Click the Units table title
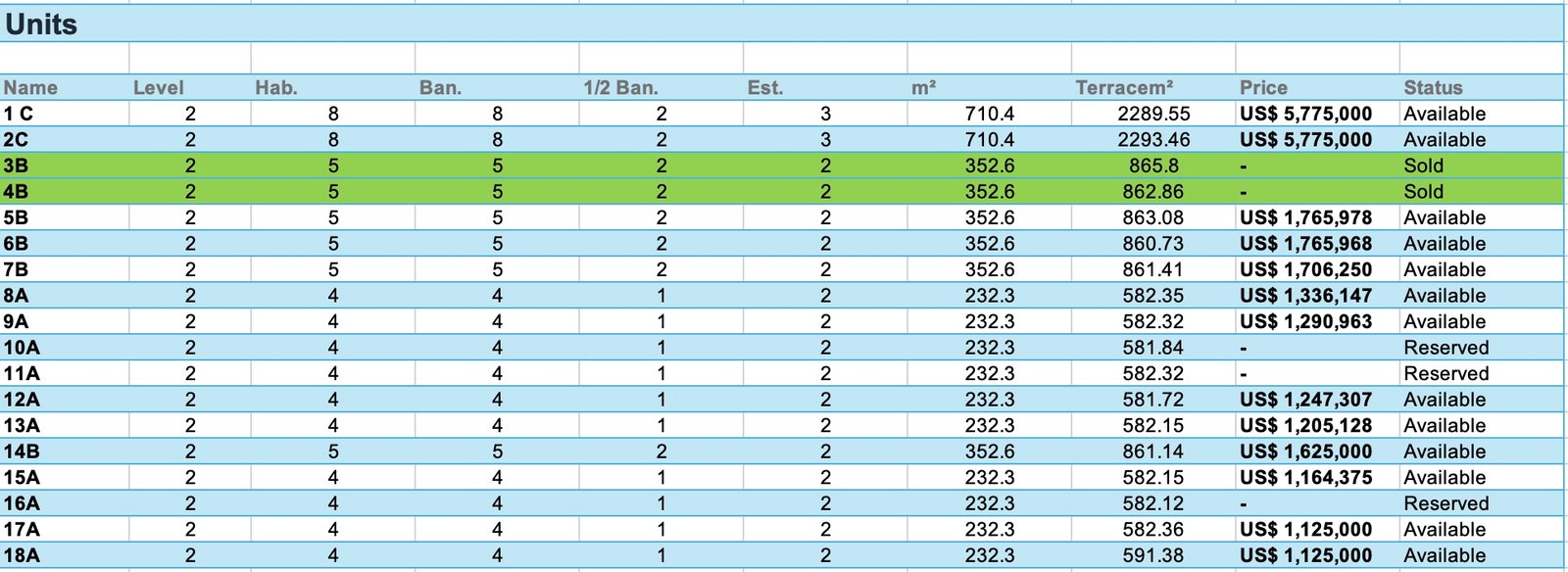Image resolution: width=1568 pixels, height=572 pixels. (x=41, y=24)
